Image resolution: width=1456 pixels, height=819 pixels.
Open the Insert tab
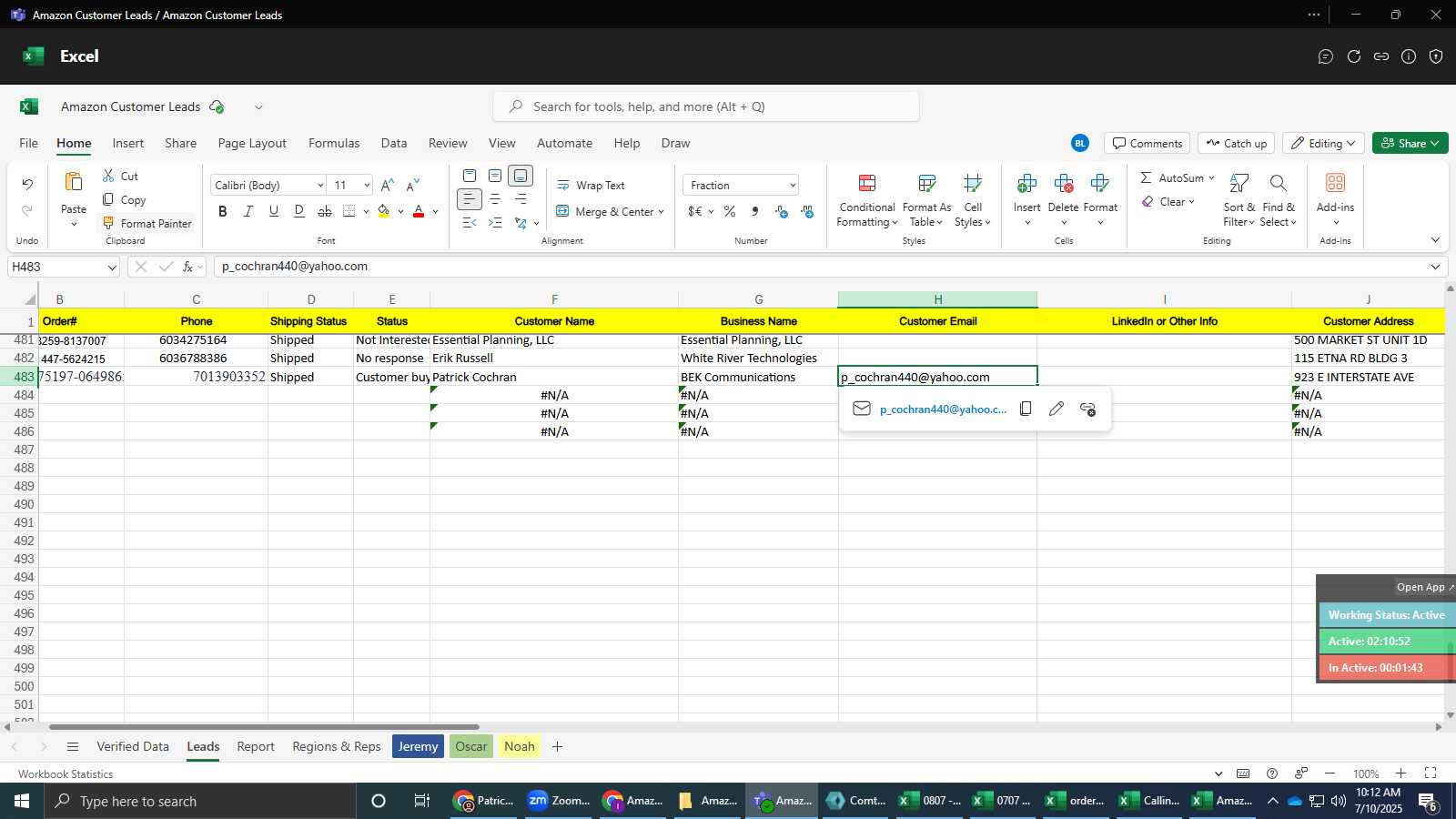coord(127,143)
